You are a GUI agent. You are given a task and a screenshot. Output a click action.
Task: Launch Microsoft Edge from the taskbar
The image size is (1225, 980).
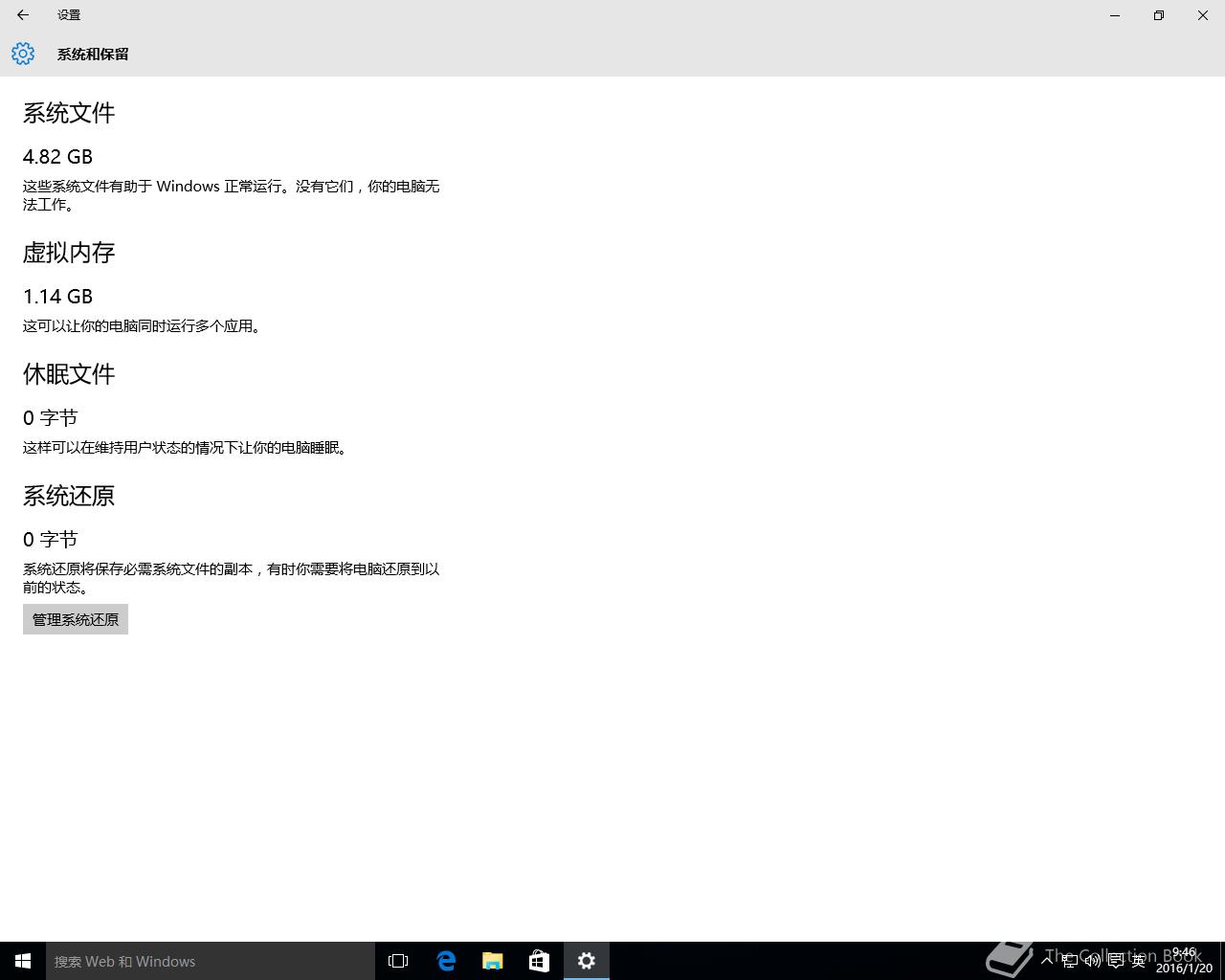[446, 961]
